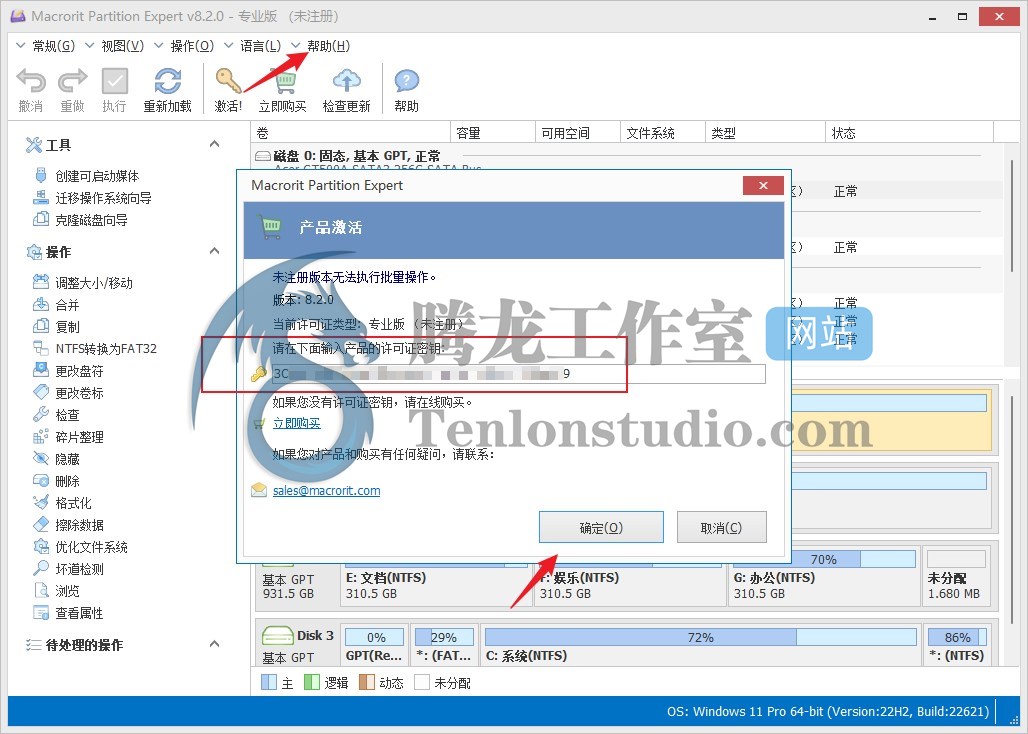Collapse the 工具 section chevron
1028x734 pixels.
coord(214,145)
